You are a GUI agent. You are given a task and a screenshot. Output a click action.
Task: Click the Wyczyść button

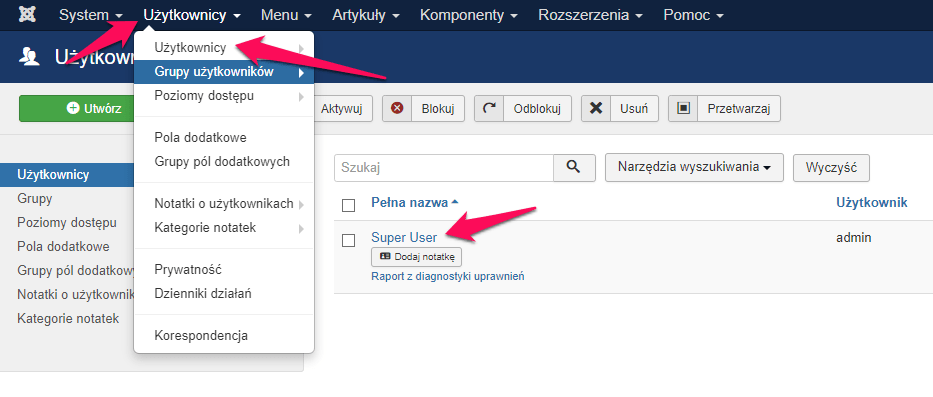831,167
